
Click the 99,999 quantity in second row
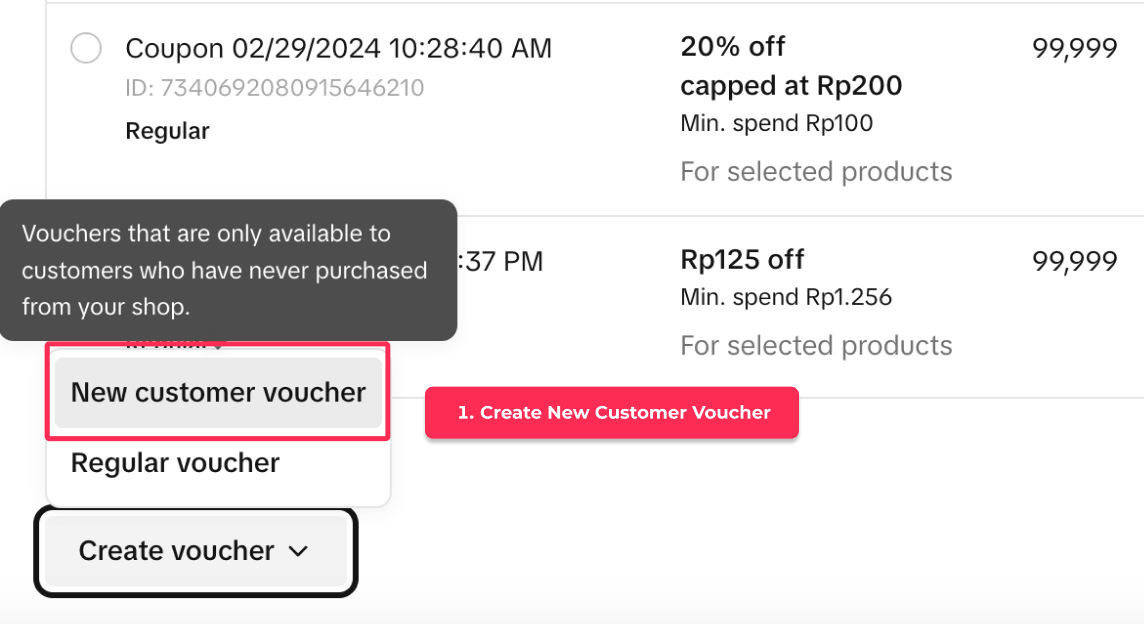click(1074, 261)
